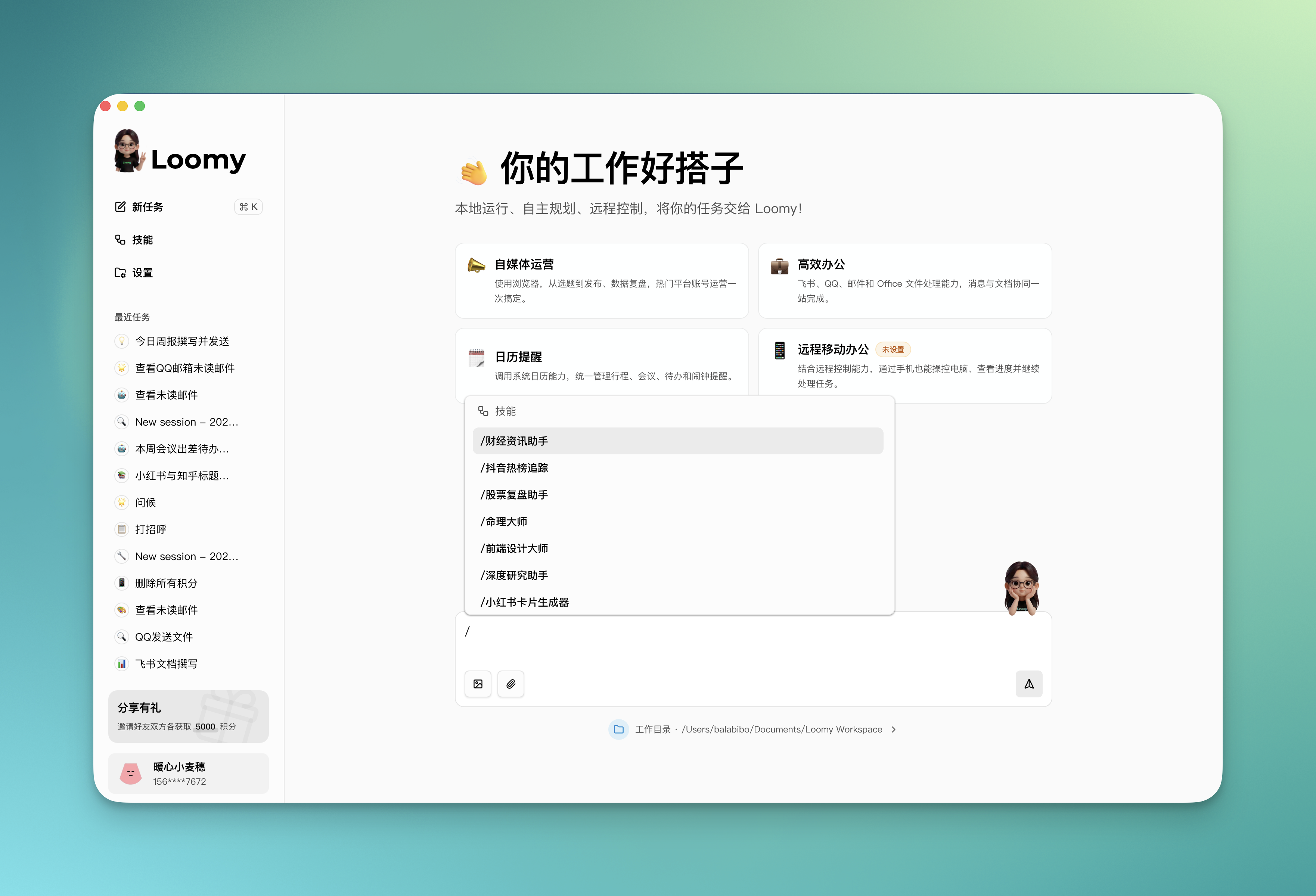Click 未设置 badge on 远程移动办公

coord(893,349)
